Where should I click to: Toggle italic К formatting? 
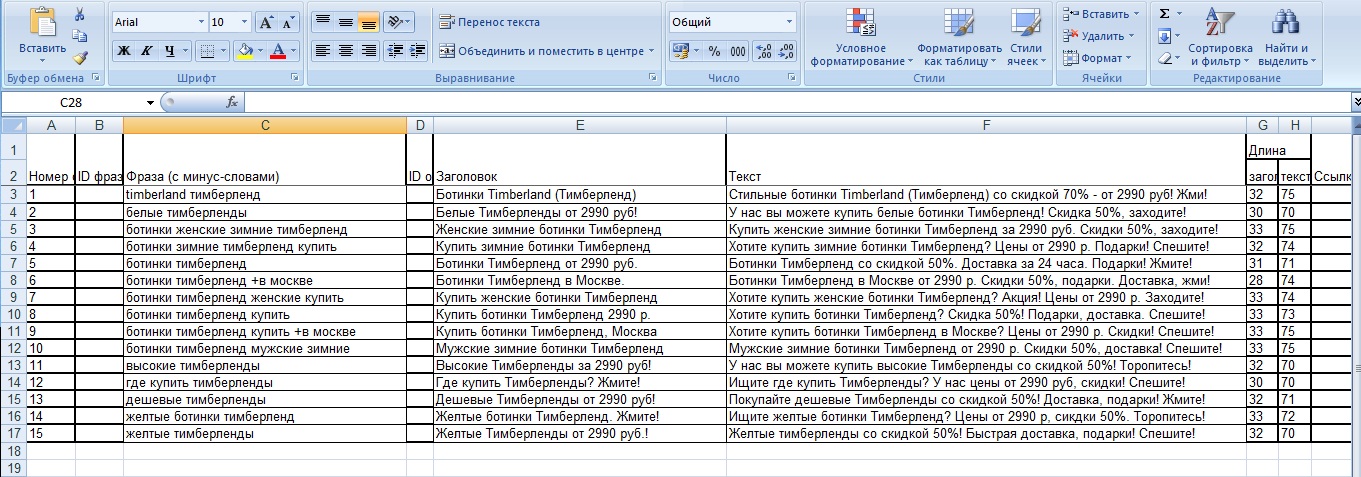(x=146, y=51)
